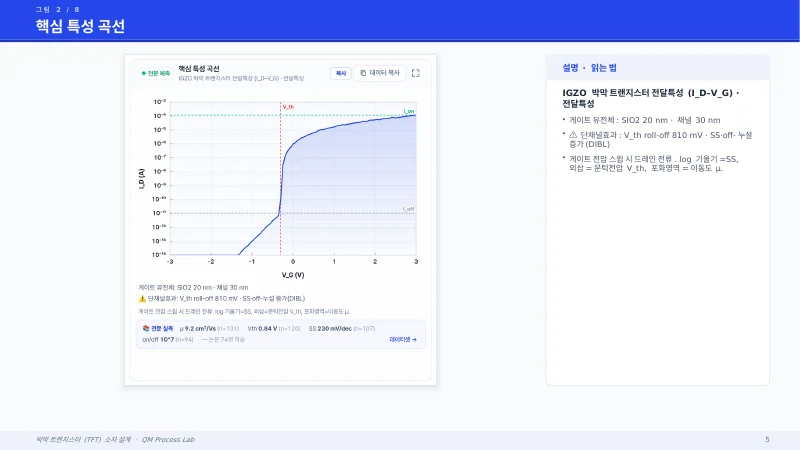Click the 'SiO2 20 nm' line below chart

coord(193,287)
